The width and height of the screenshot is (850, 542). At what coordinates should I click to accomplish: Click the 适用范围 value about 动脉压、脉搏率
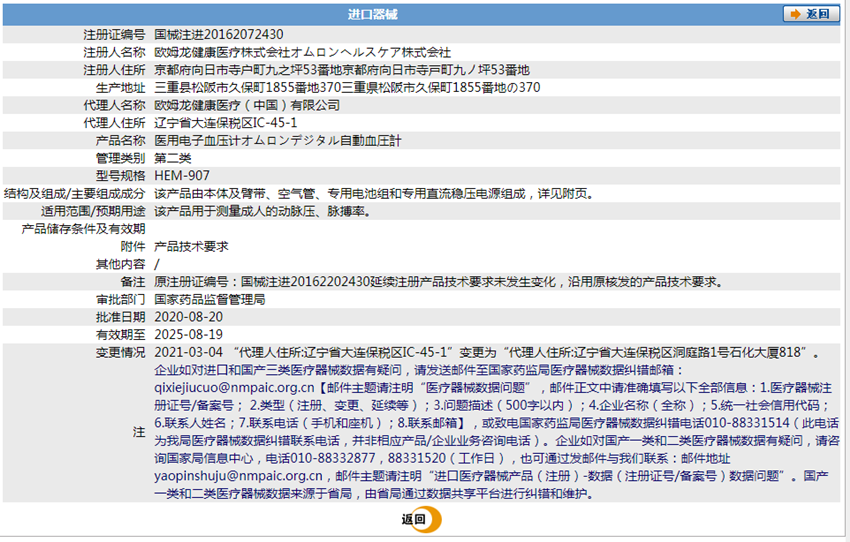[x=263, y=211]
